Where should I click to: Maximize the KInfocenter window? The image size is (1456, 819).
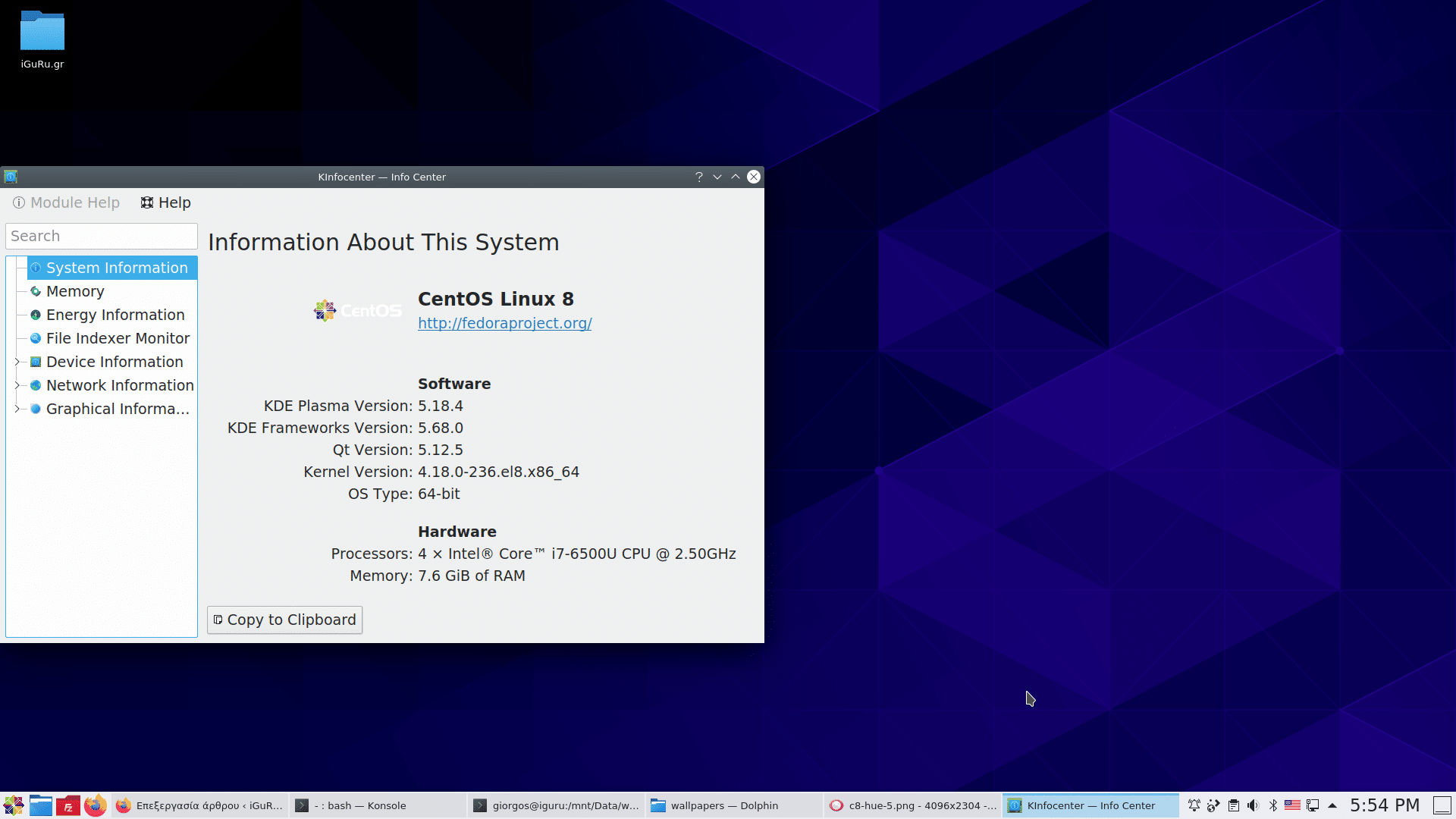[x=736, y=177]
